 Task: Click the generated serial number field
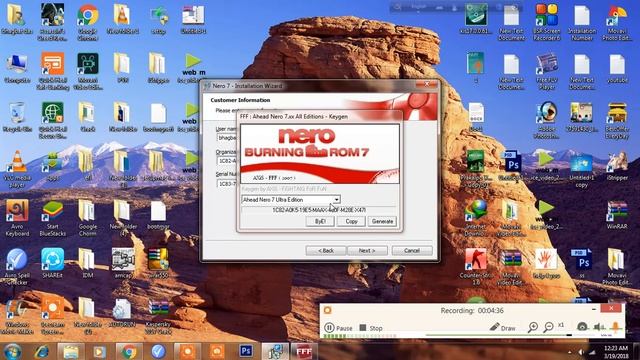pos(319,210)
